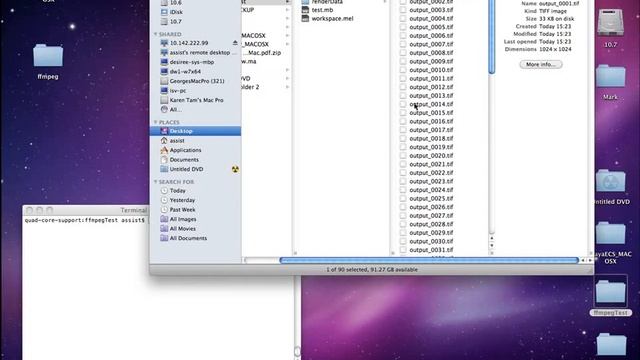Click the output_0005.tif file icon
The image size is (640, 360).
[403, 27]
